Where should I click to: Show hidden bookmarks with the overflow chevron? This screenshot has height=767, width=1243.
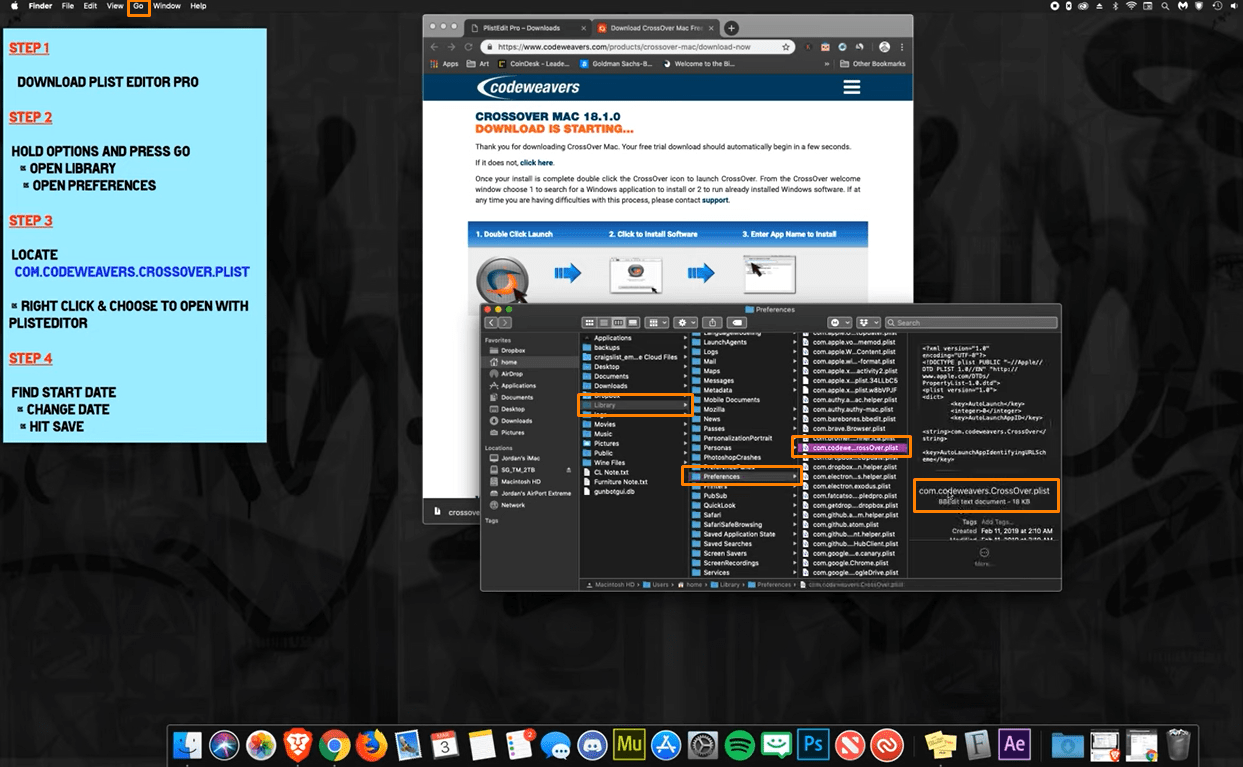point(828,64)
